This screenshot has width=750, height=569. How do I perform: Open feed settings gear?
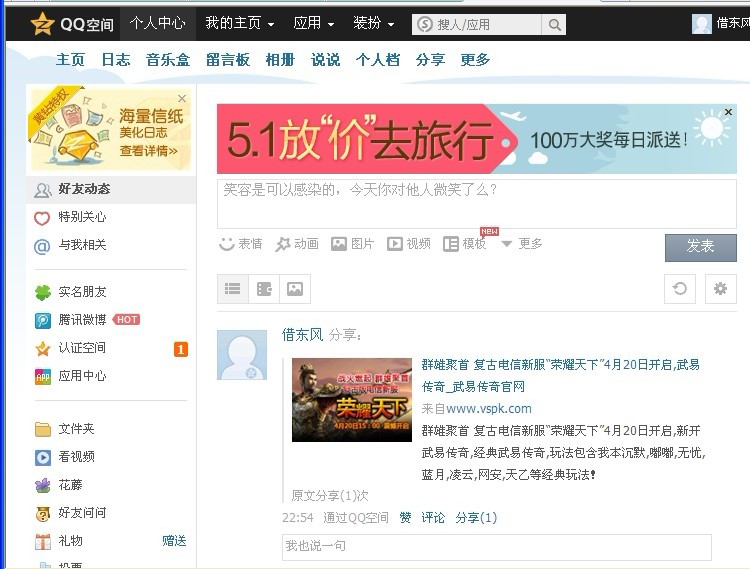tap(721, 289)
